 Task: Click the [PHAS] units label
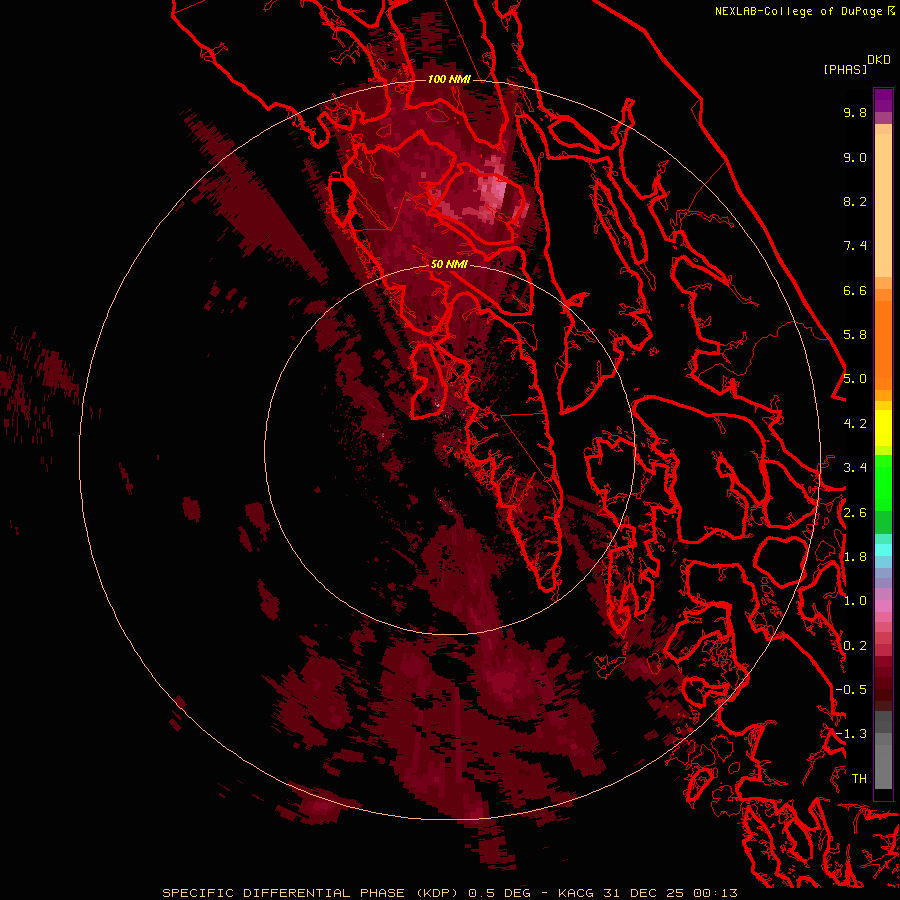click(x=845, y=70)
